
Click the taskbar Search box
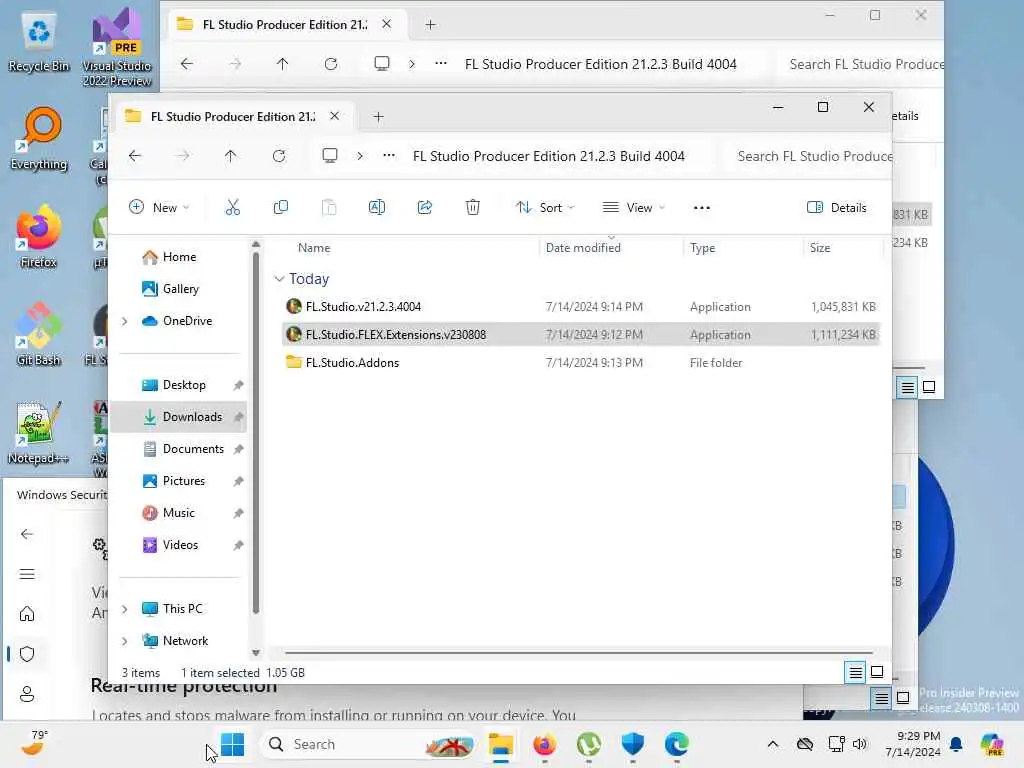[x=368, y=744]
